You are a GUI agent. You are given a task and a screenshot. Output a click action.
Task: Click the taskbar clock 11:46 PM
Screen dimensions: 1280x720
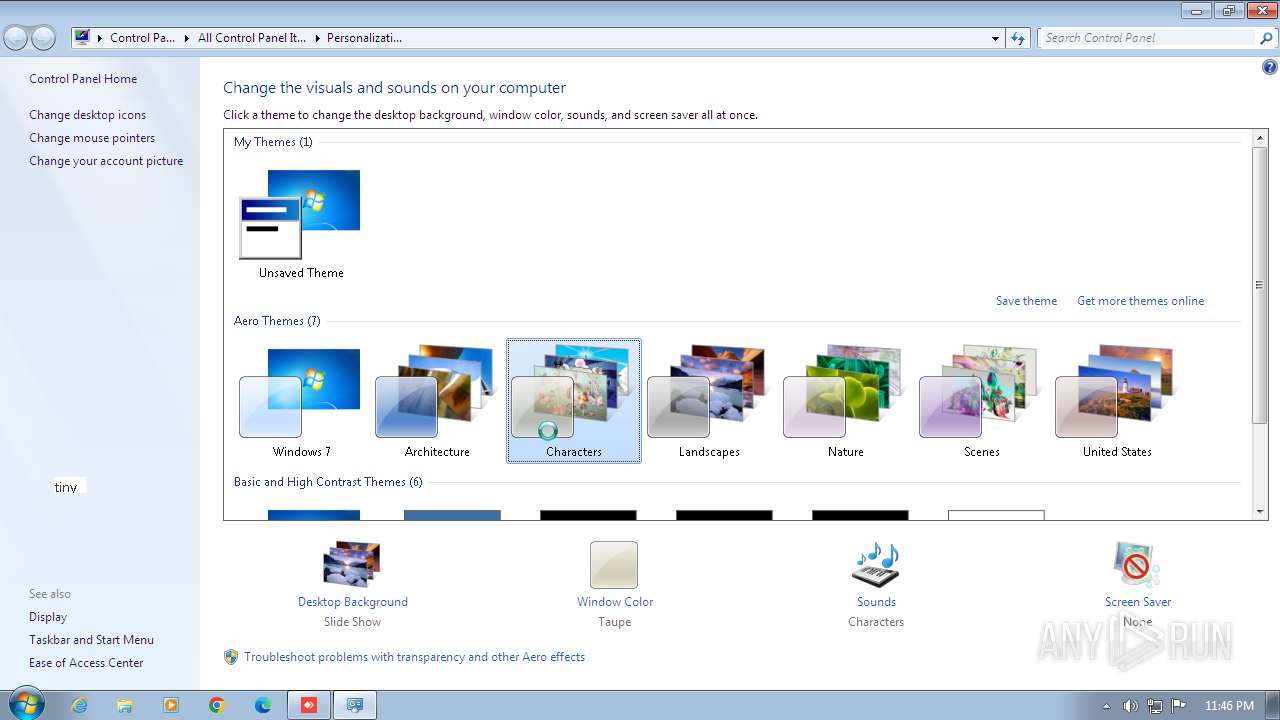click(1229, 705)
